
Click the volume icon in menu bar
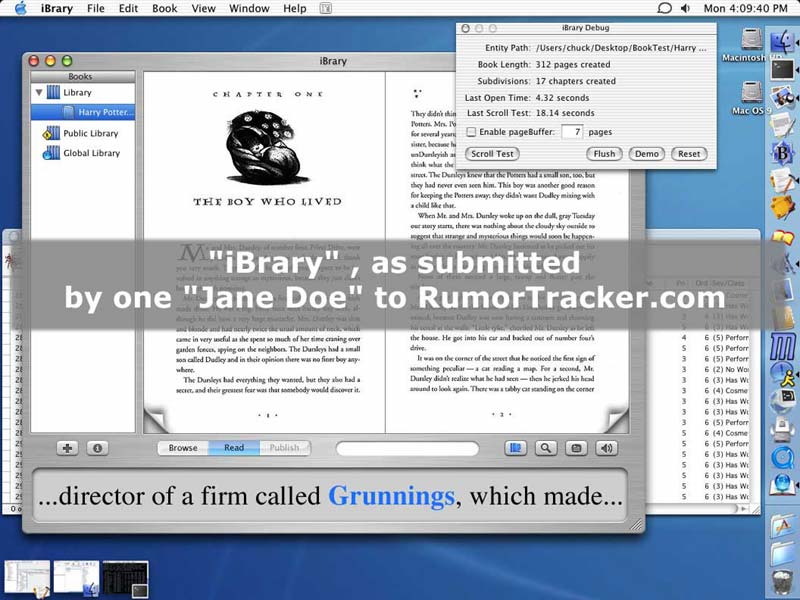685,8
